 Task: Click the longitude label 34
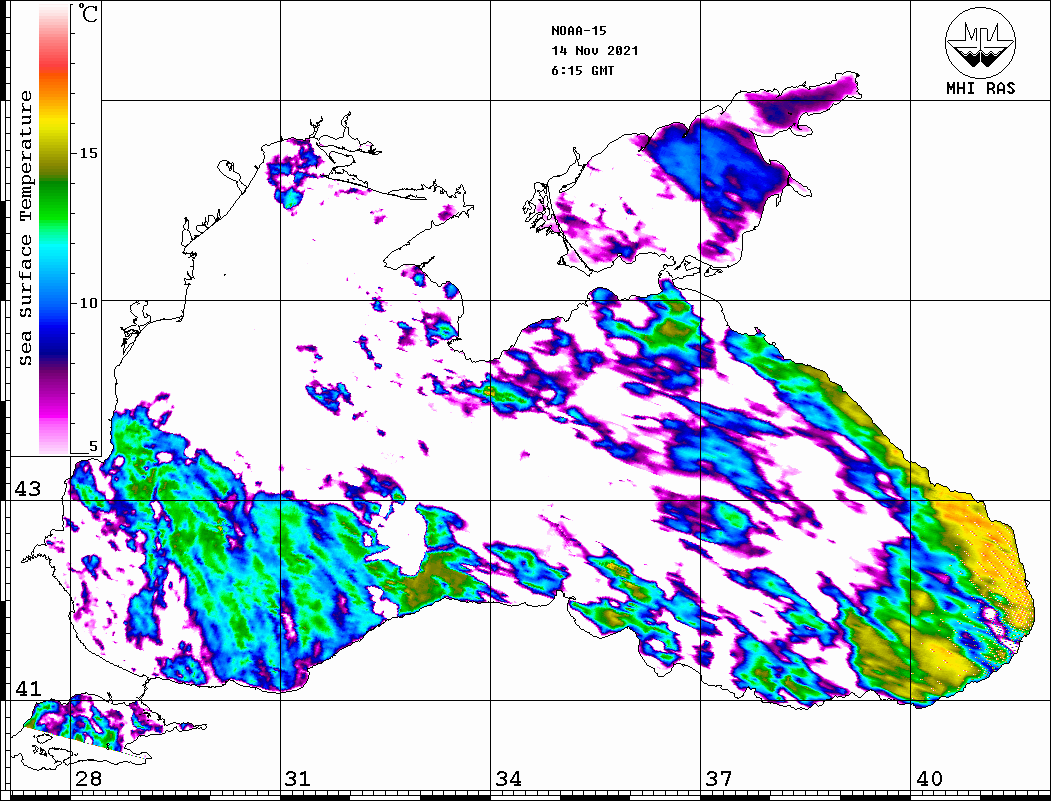(508, 779)
